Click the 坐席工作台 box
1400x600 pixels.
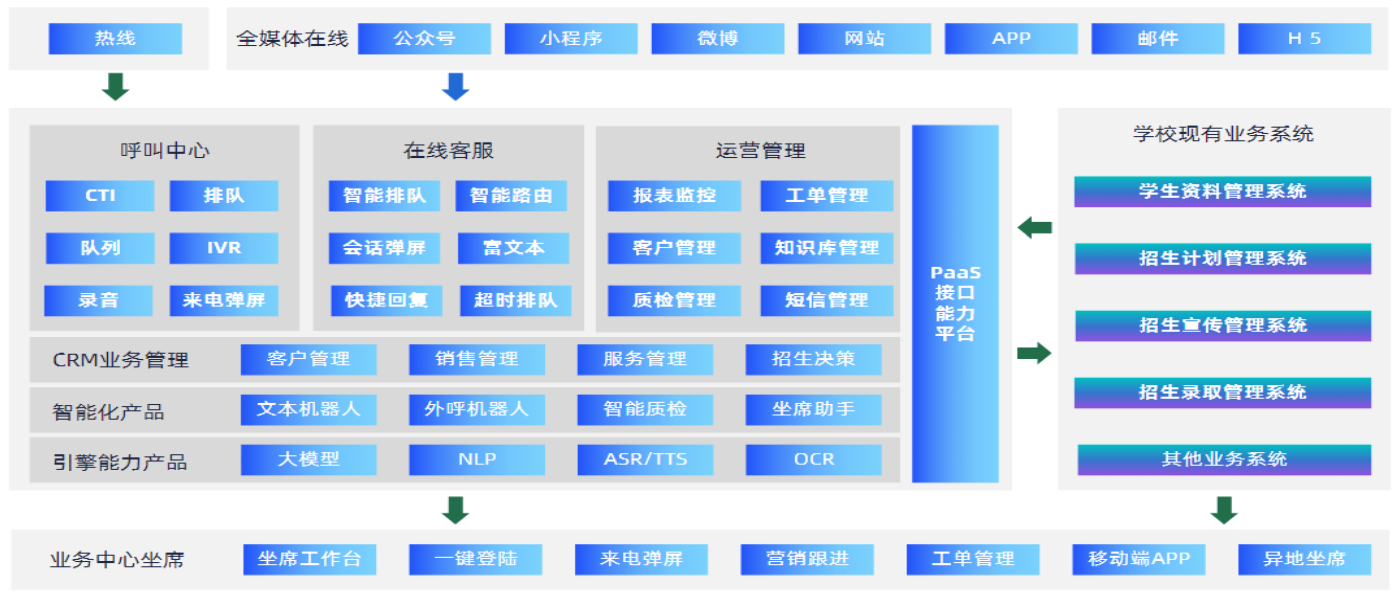309,560
